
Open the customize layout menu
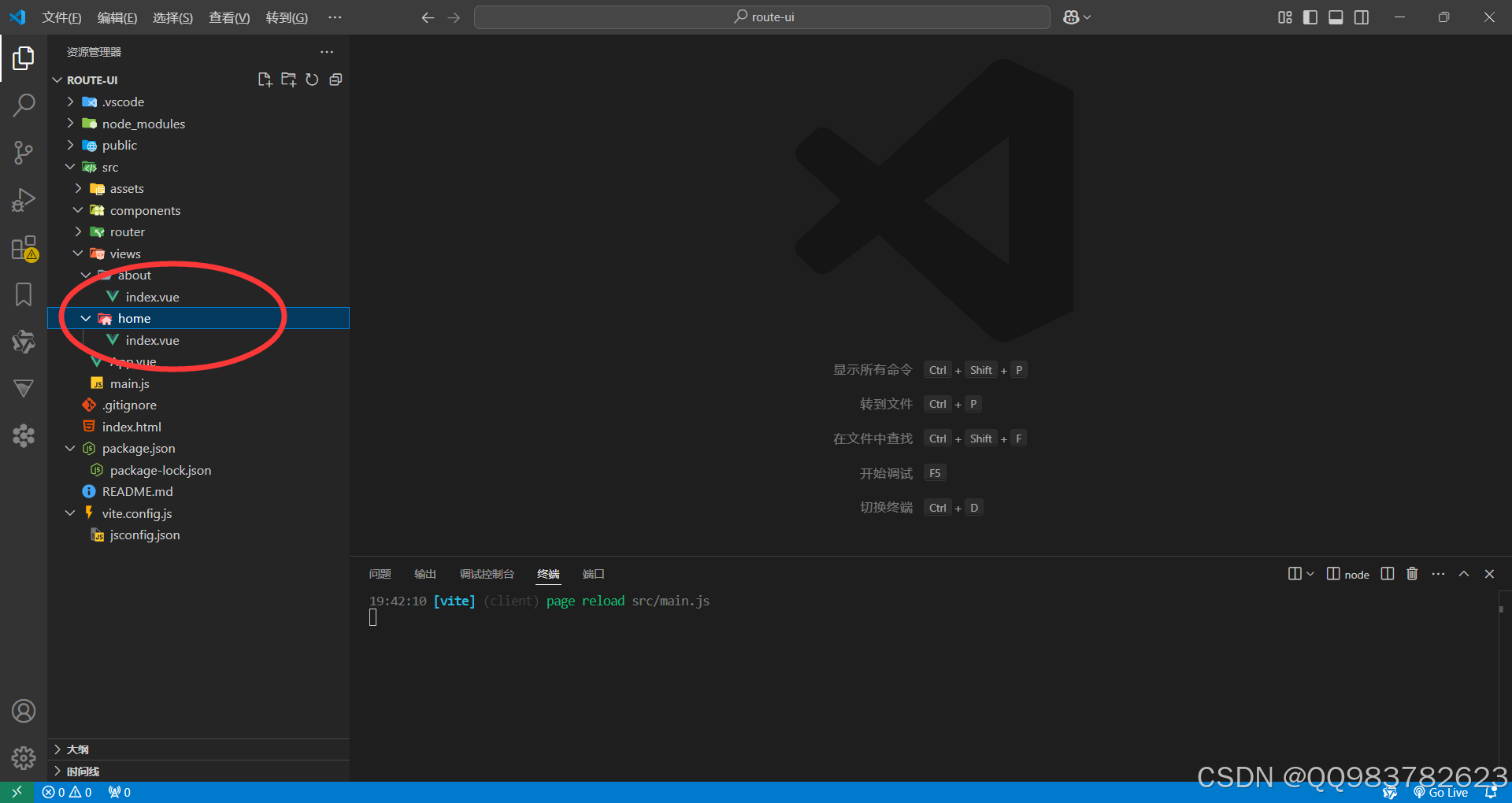(x=1284, y=17)
